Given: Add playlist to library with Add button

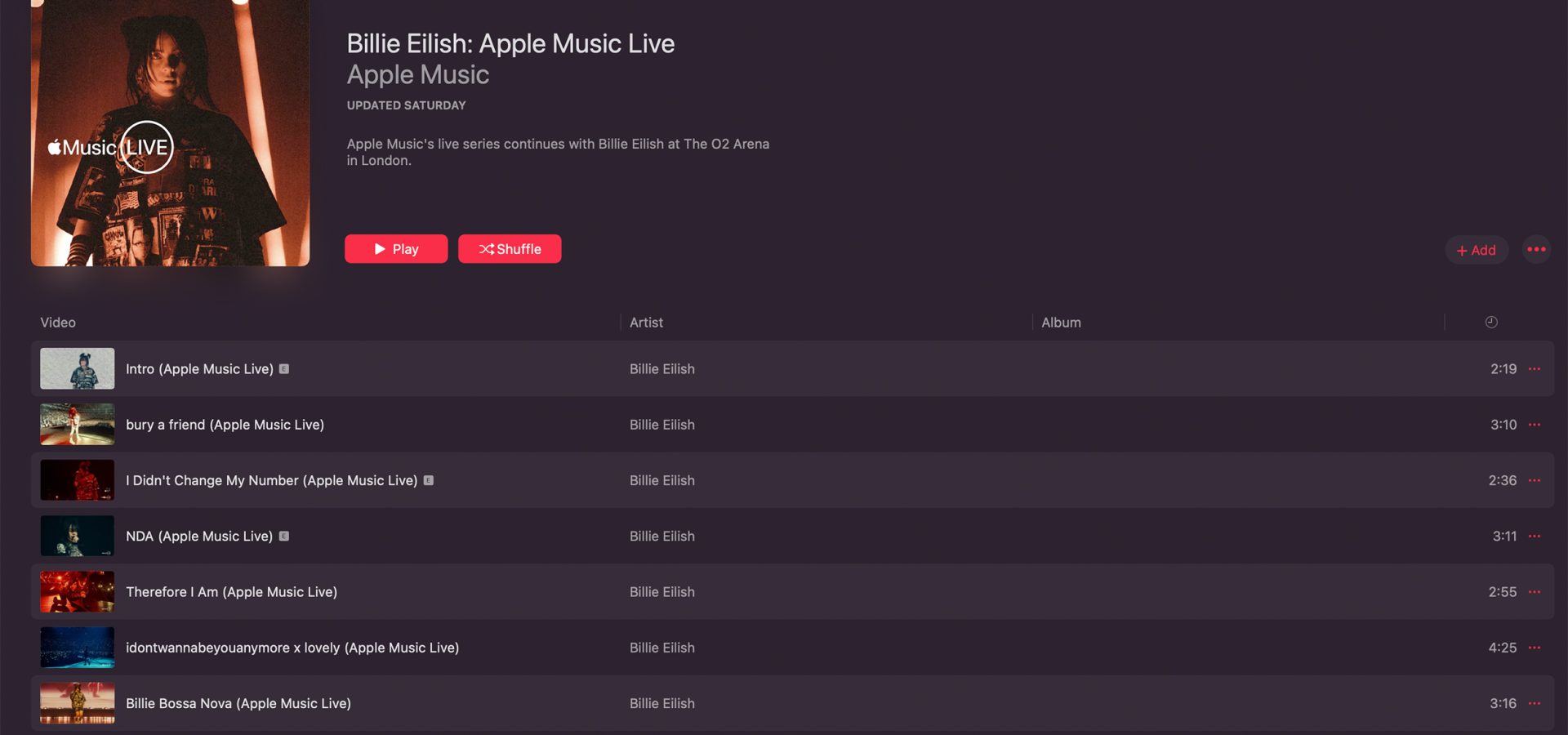Looking at the screenshot, I should [x=1477, y=250].
